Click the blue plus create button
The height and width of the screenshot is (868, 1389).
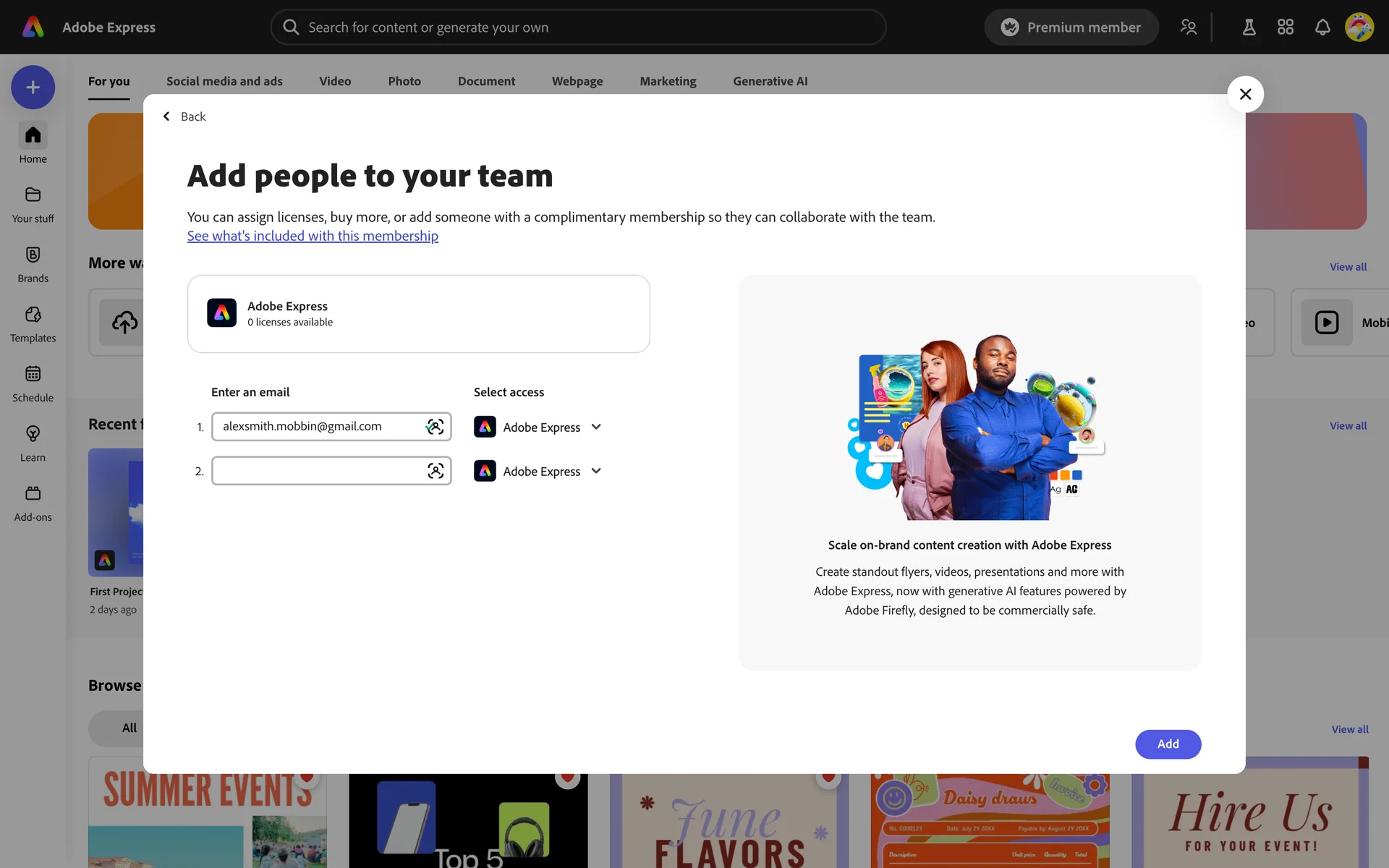(33, 88)
